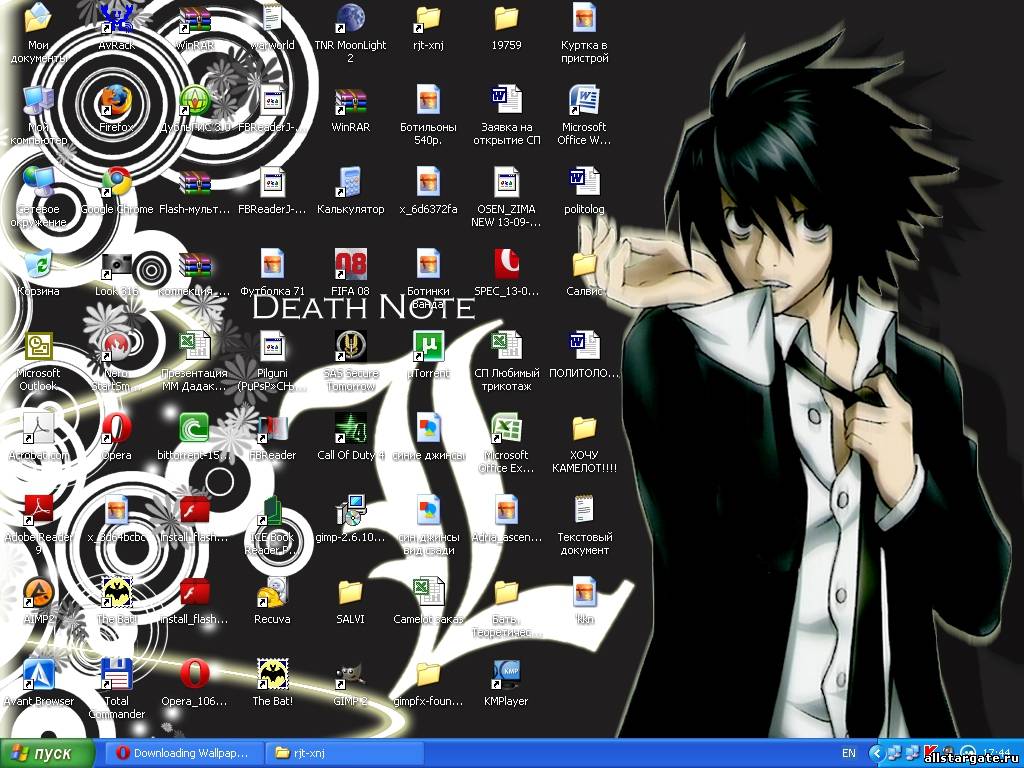Open the Калькулятор shortcut

(350, 182)
